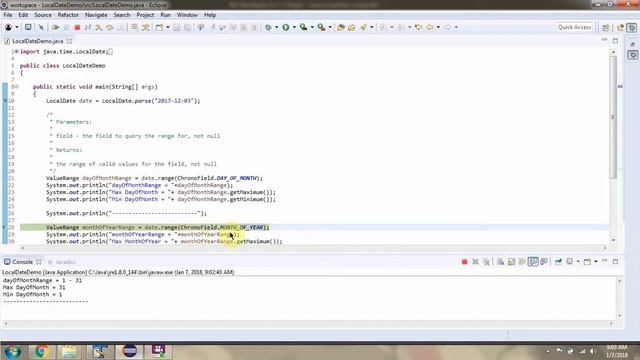640x360 pixels.
Task: Toggle Scroll Lock in Console toolbar
Action: click(511, 262)
